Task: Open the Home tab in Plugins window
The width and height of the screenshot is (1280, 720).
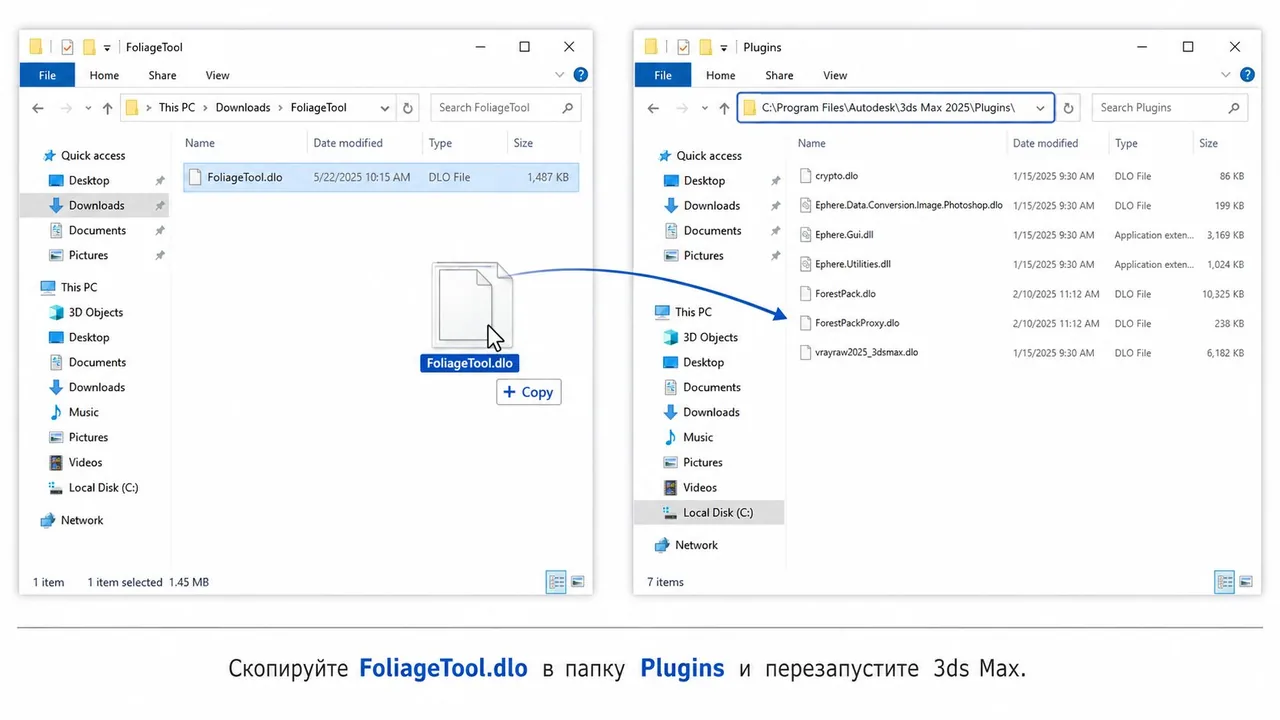Action: pyautogui.click(x=720, y=75)
